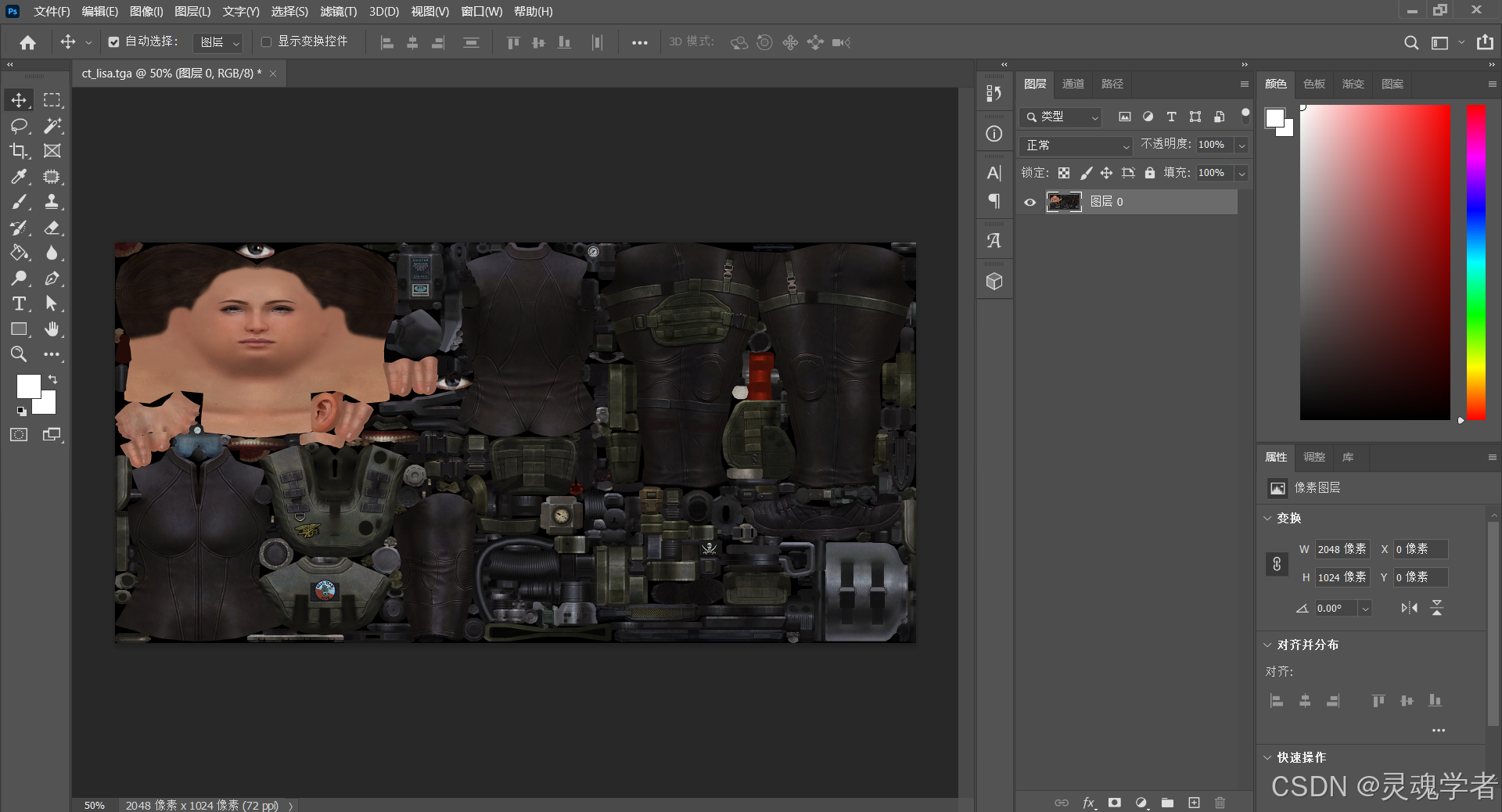
Task: Switch to the 调整 tab
Action: (x=1313, y=457)
